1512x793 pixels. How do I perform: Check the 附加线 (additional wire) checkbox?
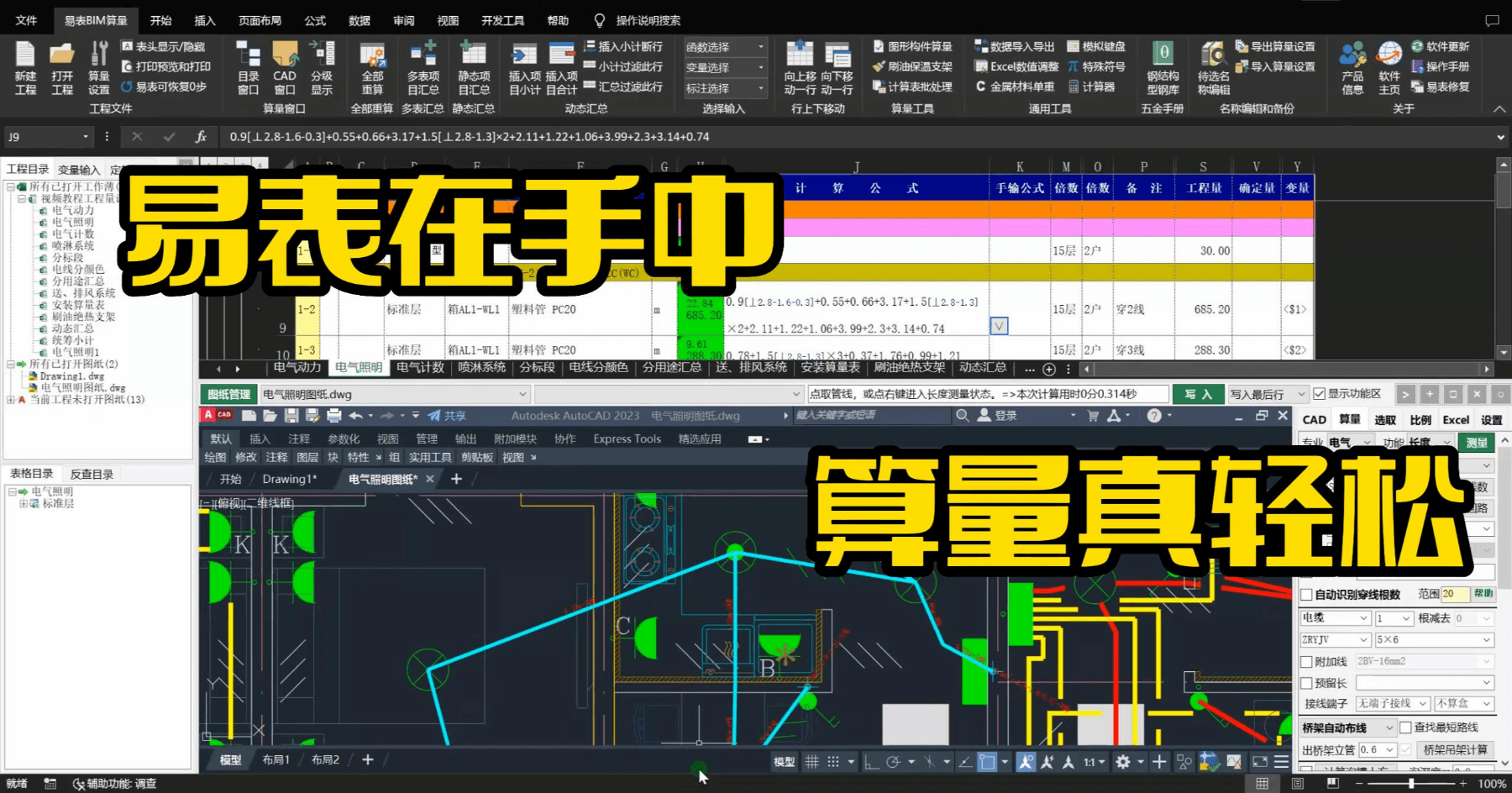coord(1306,662)
